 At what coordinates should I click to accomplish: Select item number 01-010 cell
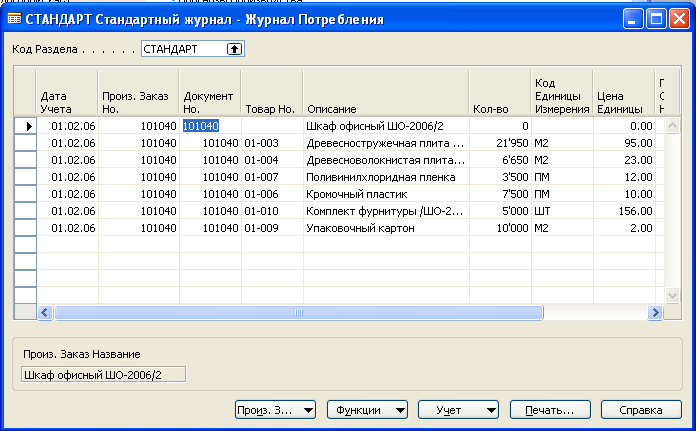273,211
